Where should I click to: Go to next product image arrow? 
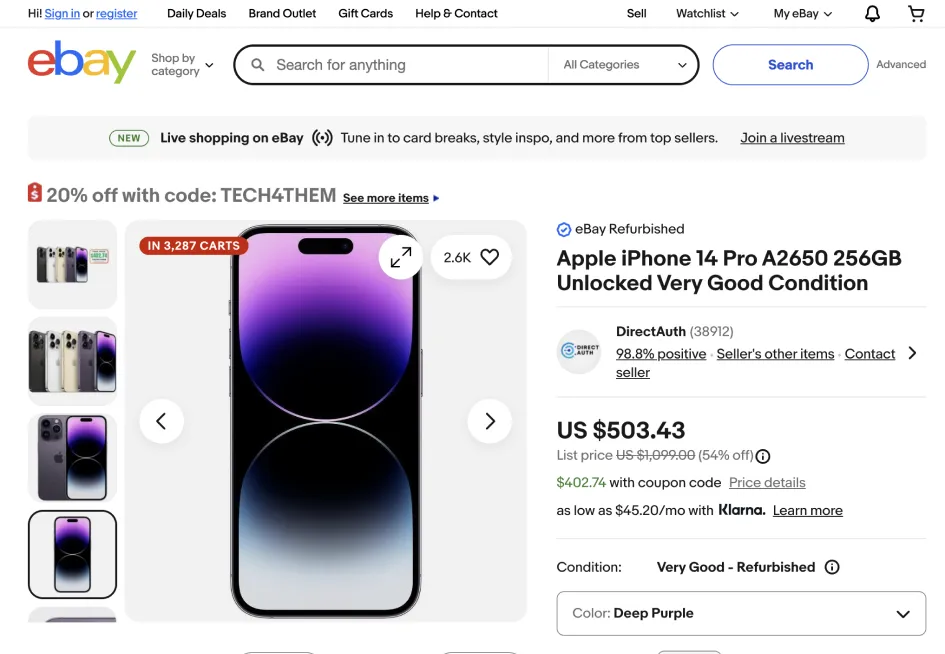[x=490, y=421]
